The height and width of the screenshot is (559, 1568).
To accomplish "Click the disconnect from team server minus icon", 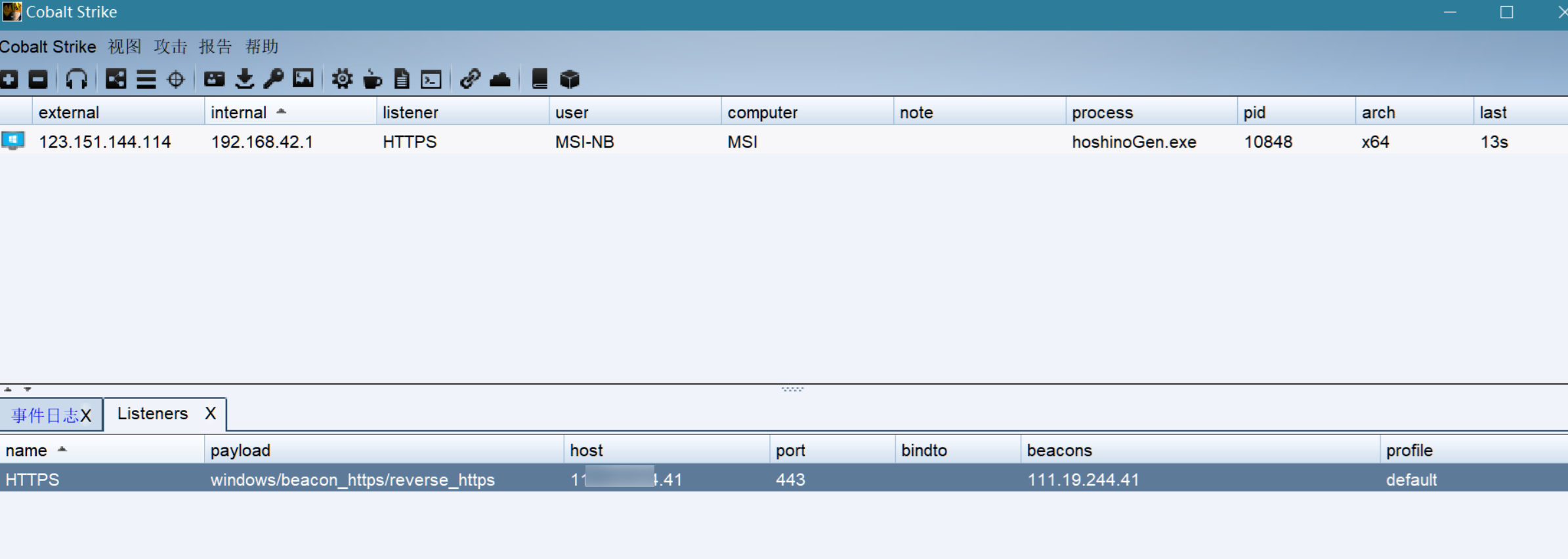I will [x=38, y=79].
